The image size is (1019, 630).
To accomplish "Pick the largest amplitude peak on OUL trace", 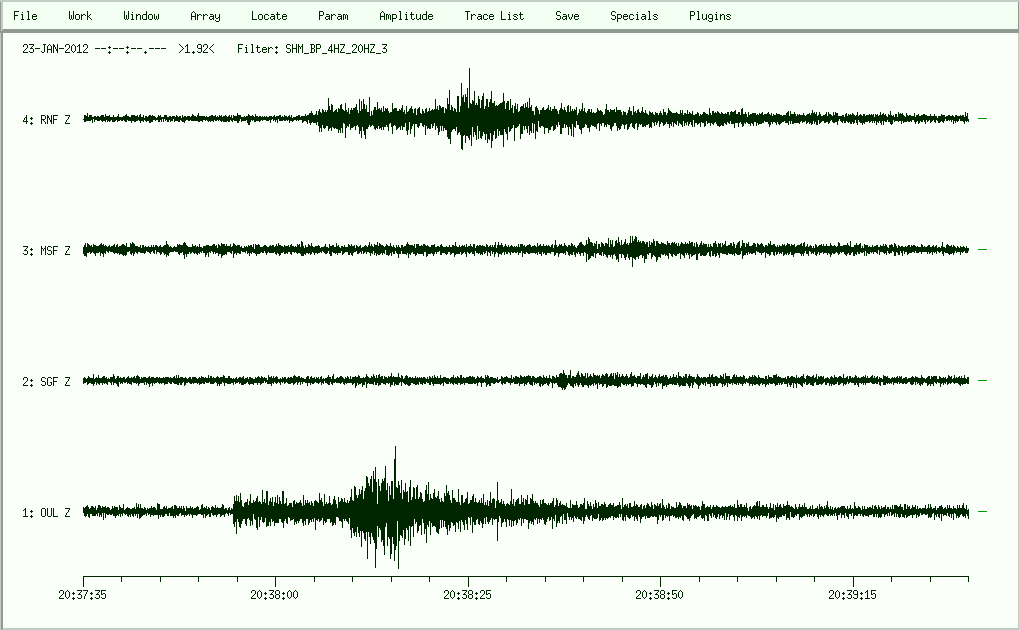I will tap(396, 450).
